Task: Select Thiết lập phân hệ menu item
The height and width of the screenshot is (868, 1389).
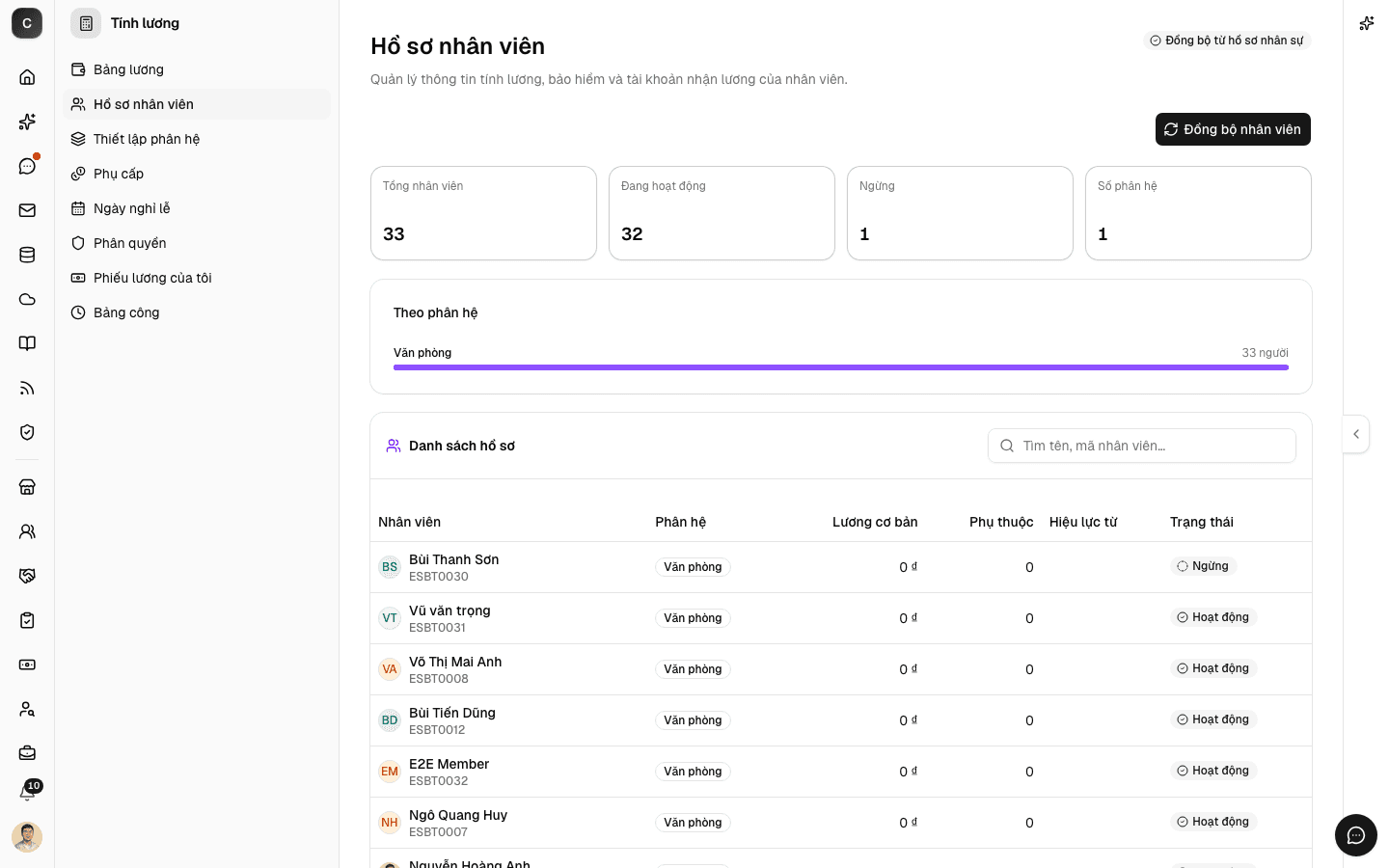Action: point(197,139)
